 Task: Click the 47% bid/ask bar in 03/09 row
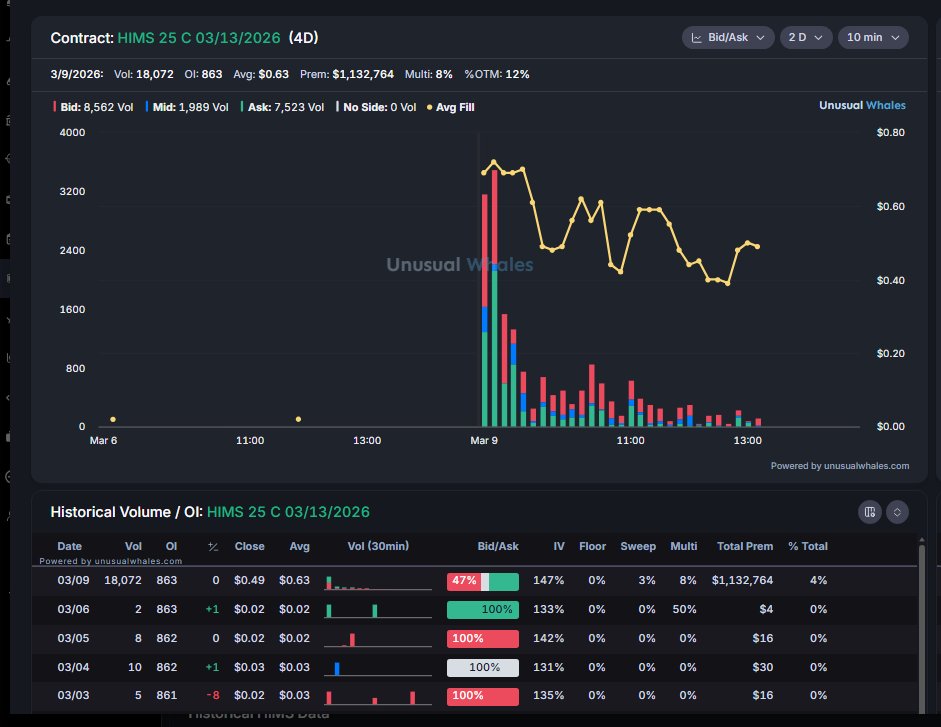click(x=483, y=581)
